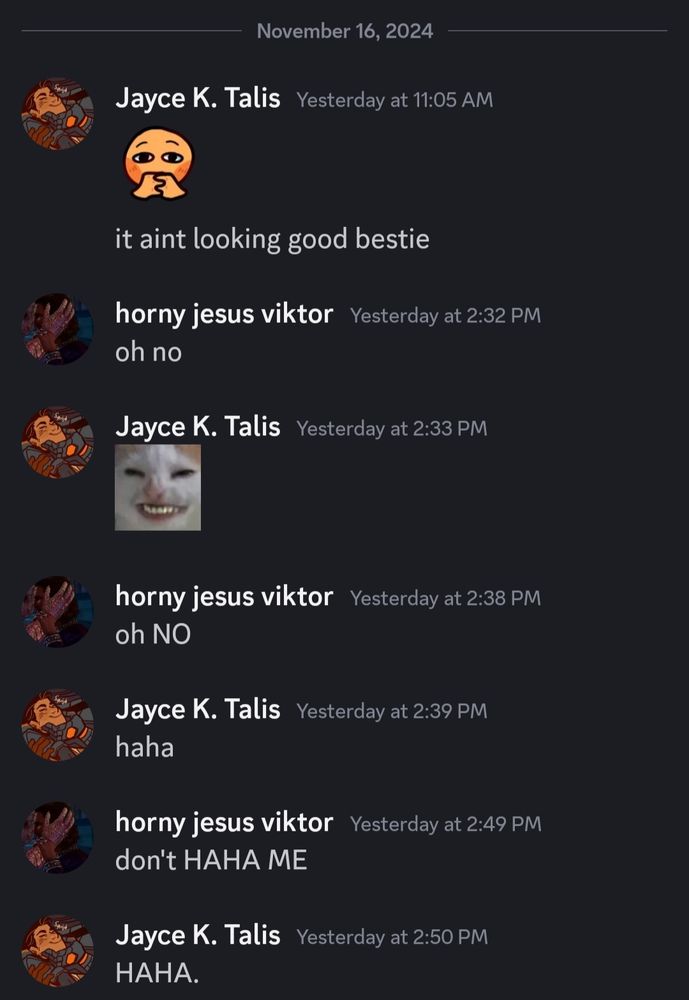689x1000 pixels.
Task: Click the 'oh NO' message text
Action: (153, 634)
